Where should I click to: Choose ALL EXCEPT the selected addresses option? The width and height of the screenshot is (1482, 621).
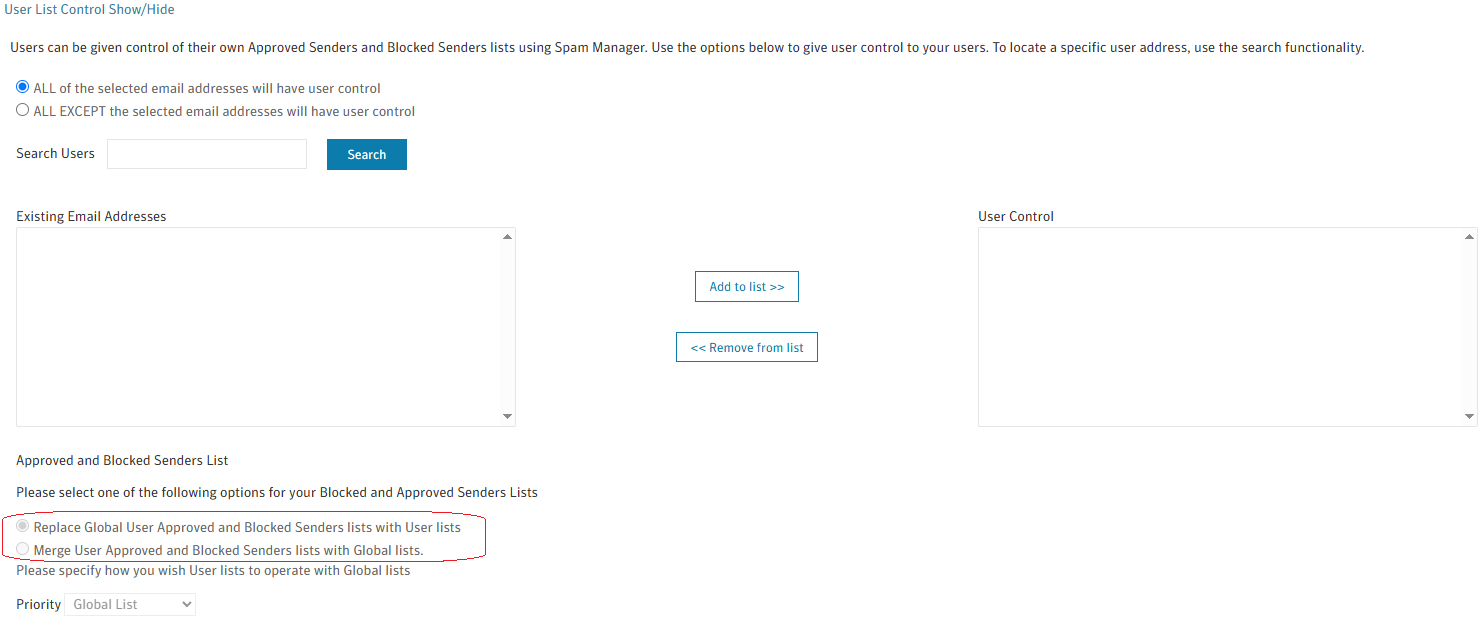pyautogui.click(x=23, y=110)
